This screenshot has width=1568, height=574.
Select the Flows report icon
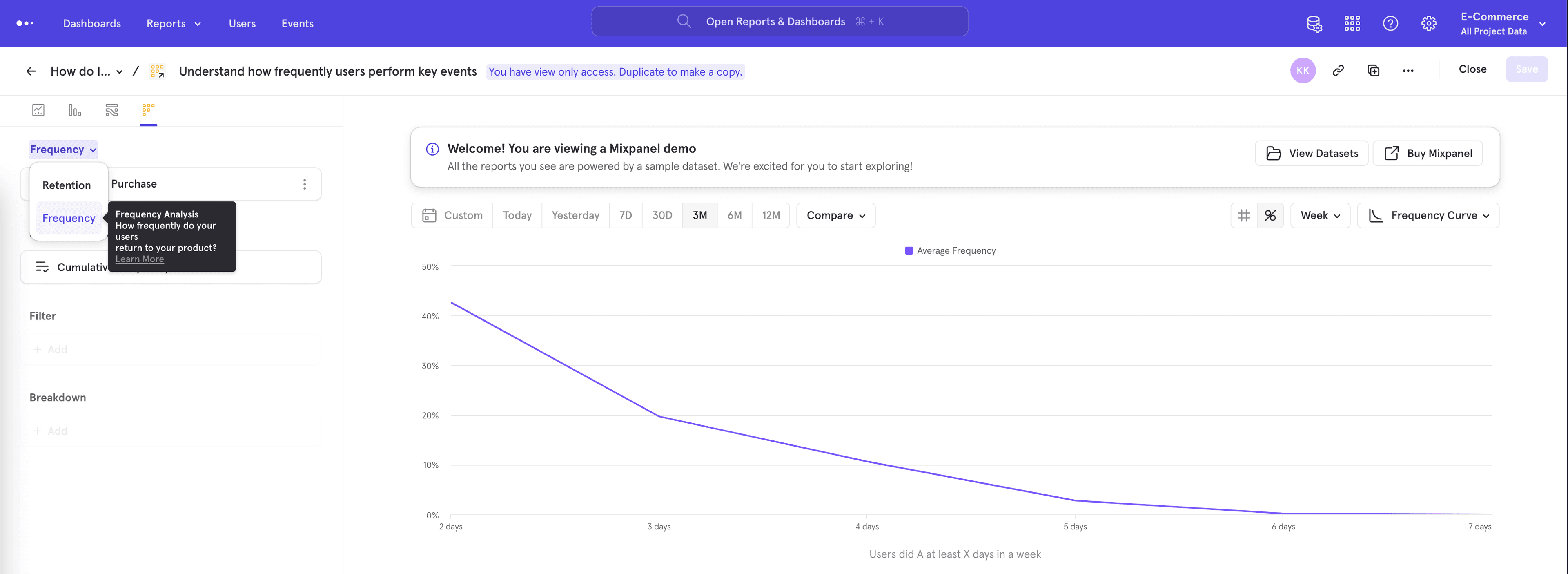tap(111, 110)
